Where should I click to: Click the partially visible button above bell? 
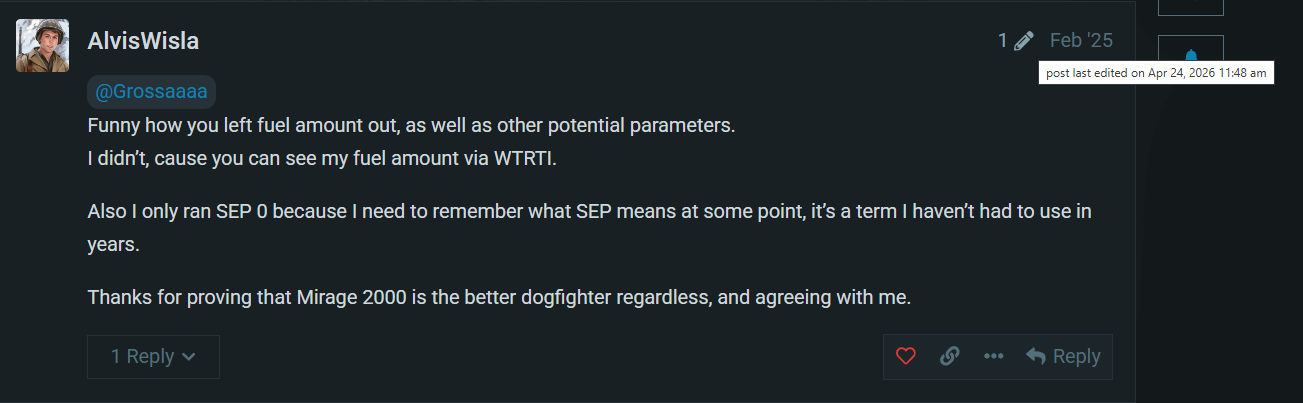click(x=1190, y=7)
